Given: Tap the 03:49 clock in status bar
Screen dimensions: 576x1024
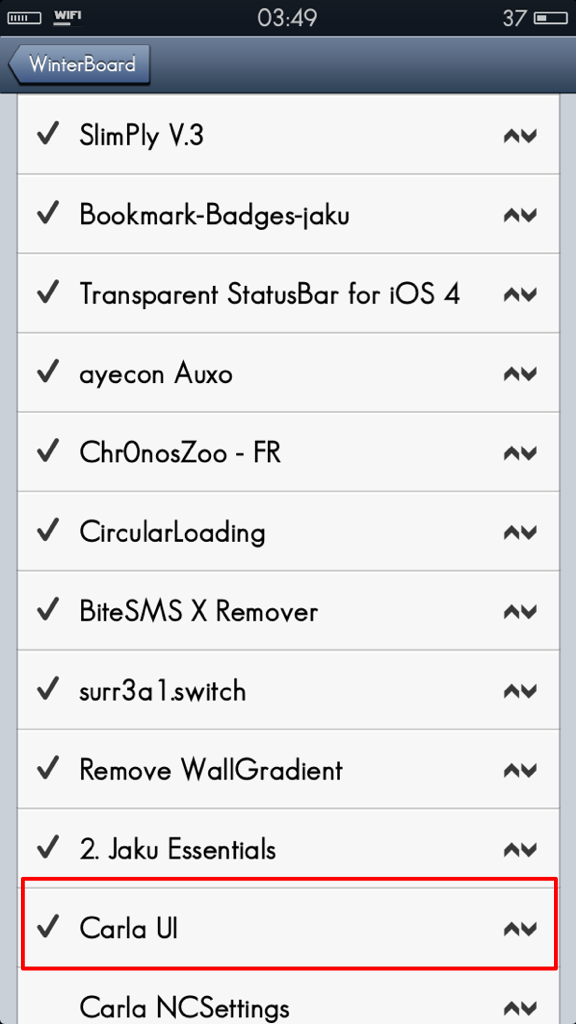Looking at the screenshot, I should coord(287,18).
